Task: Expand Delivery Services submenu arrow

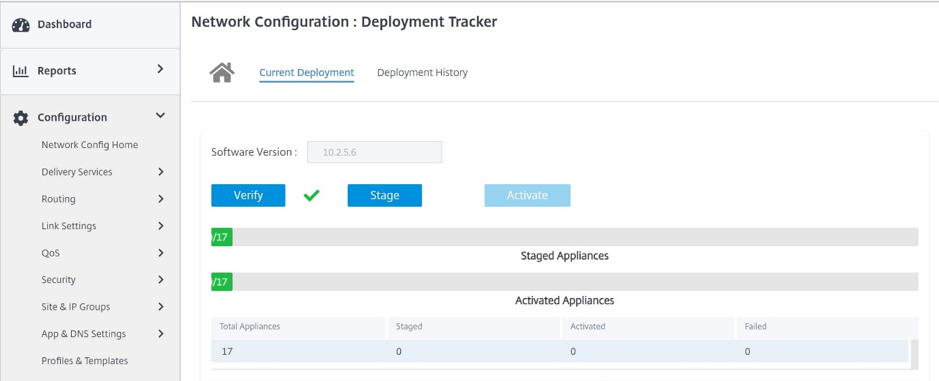Action: pyautogui.click(x=160, y=172)
